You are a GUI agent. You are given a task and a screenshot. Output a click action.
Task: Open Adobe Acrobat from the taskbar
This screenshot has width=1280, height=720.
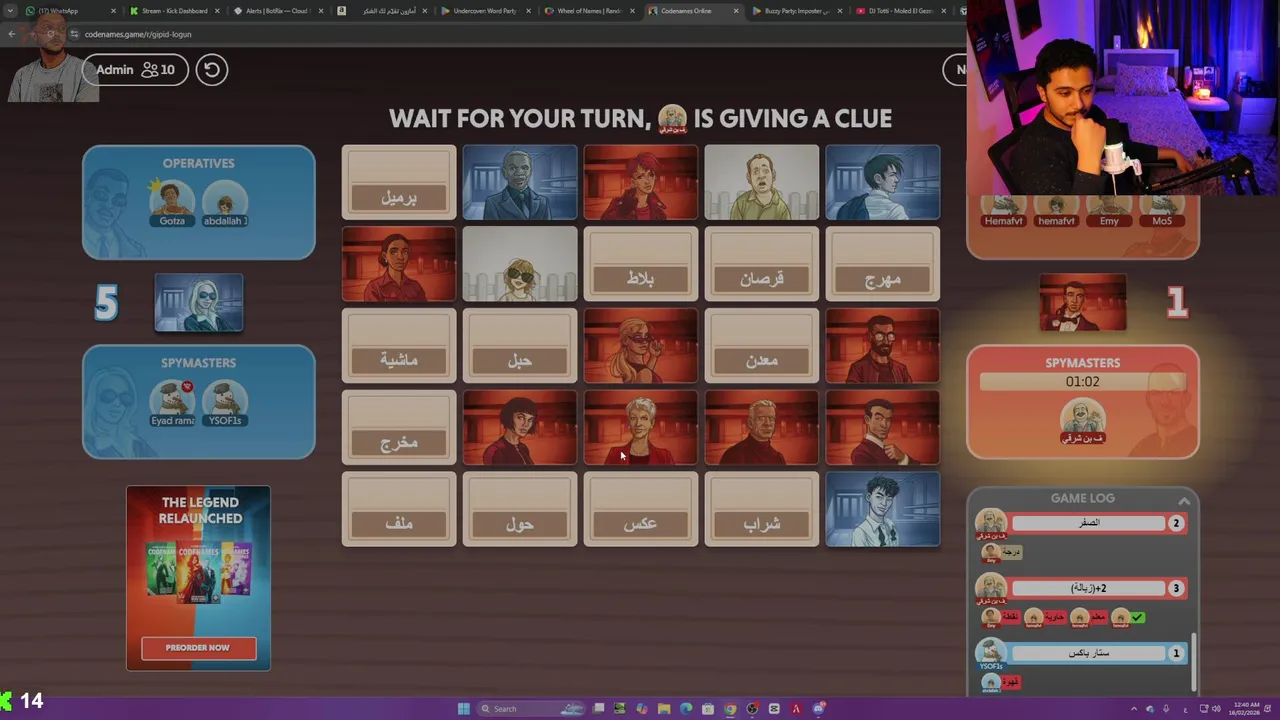point(796,709)
